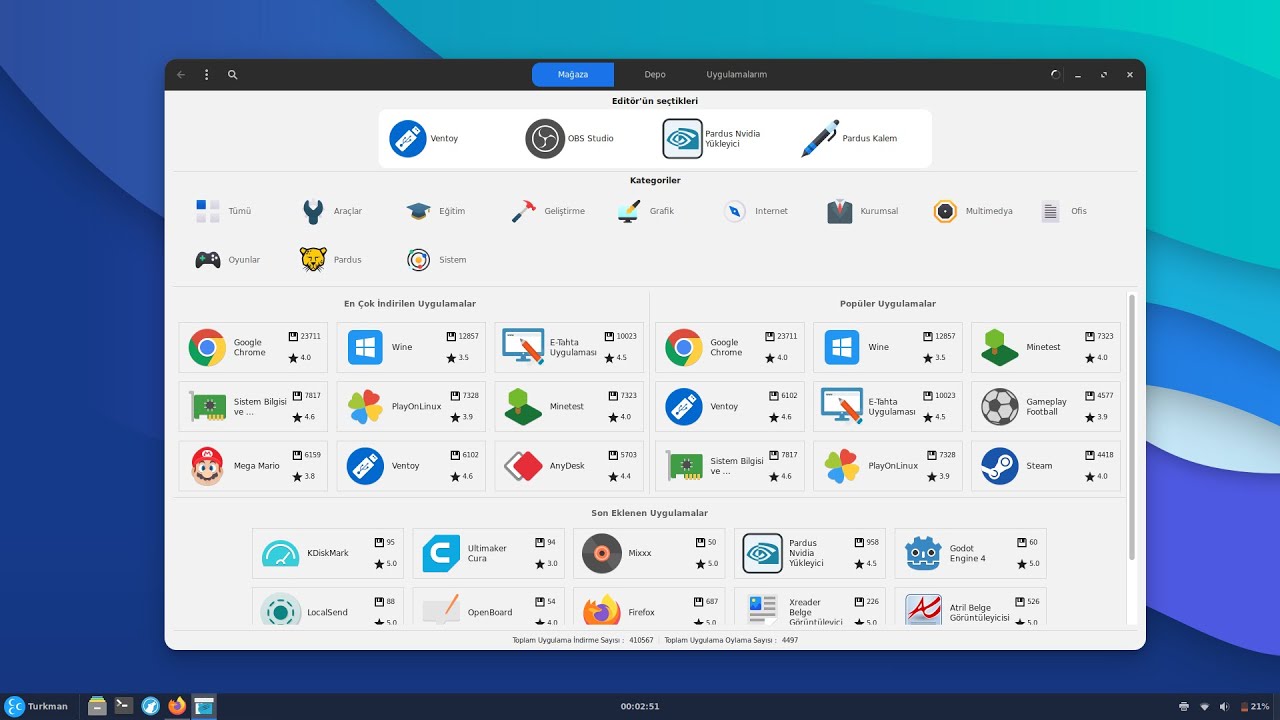Open PlayOnLinux in En Çok İndirilen

[411, 406]
